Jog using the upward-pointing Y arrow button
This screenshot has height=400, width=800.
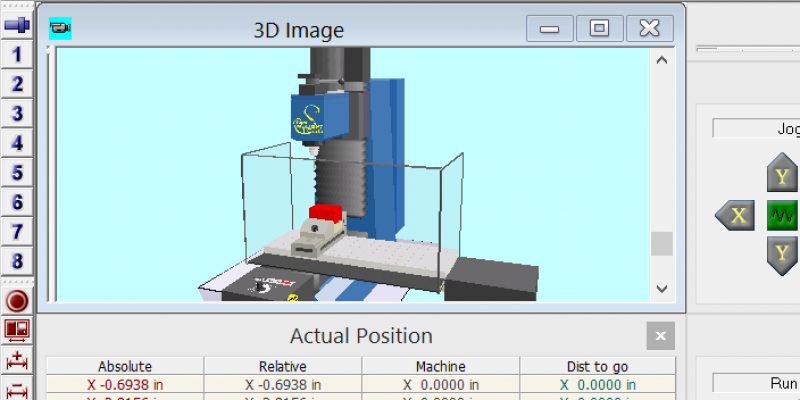(781, 177)
